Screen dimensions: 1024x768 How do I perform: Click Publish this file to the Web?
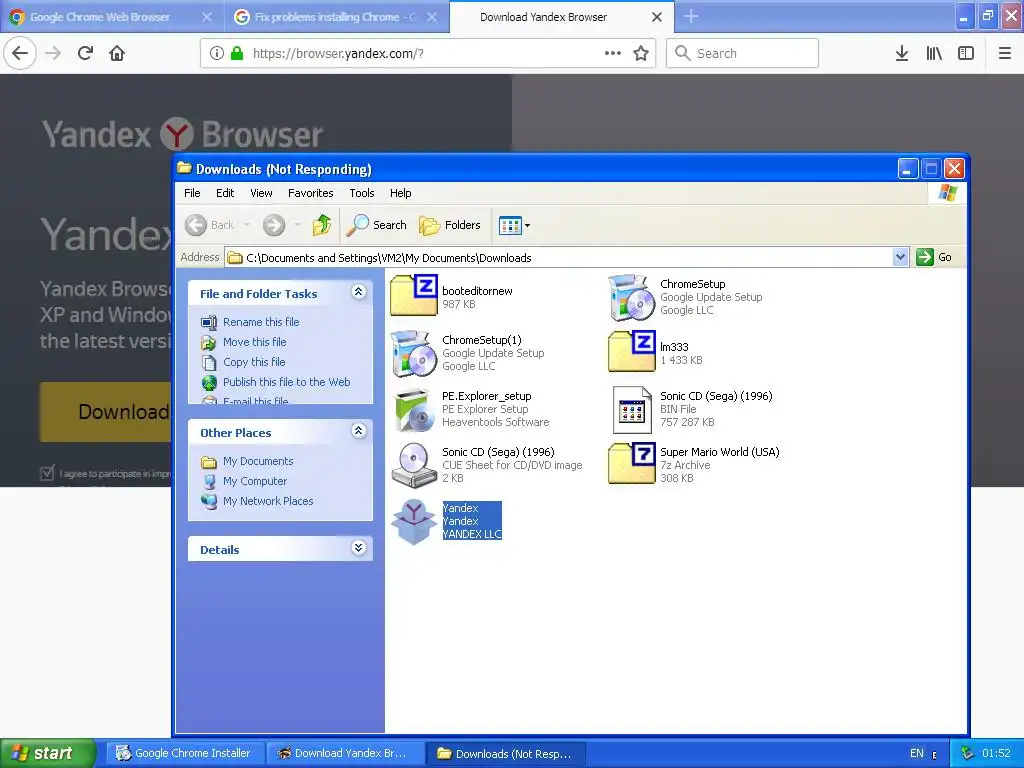287,382
